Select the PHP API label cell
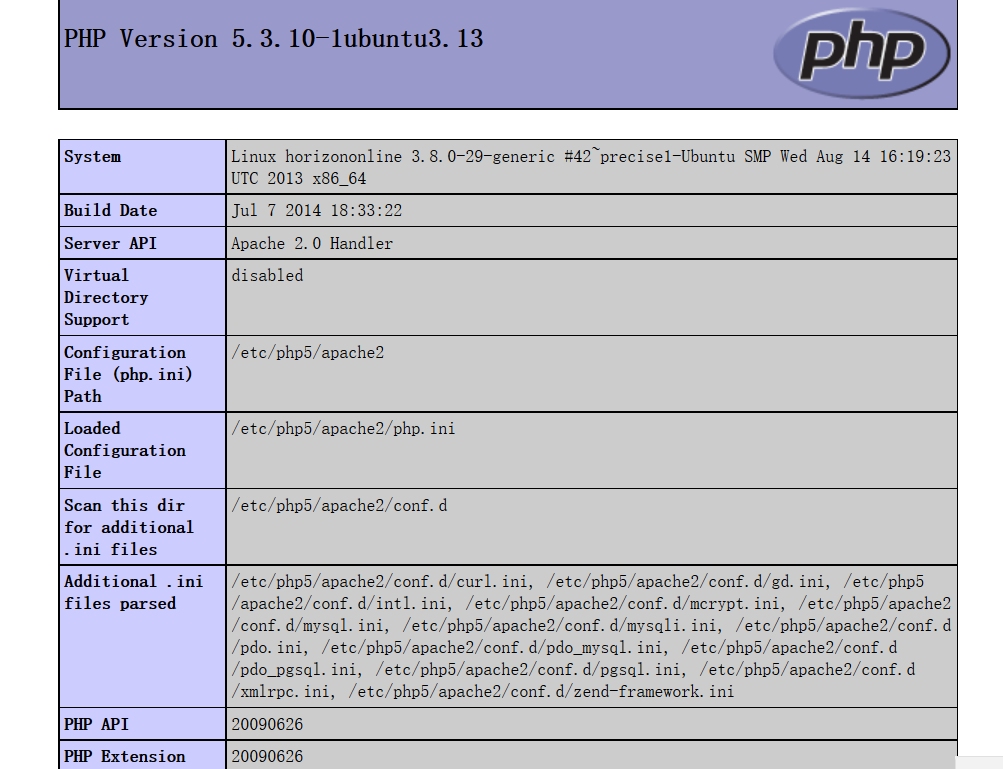1003x769 pixels. click(x=143, y=724)
